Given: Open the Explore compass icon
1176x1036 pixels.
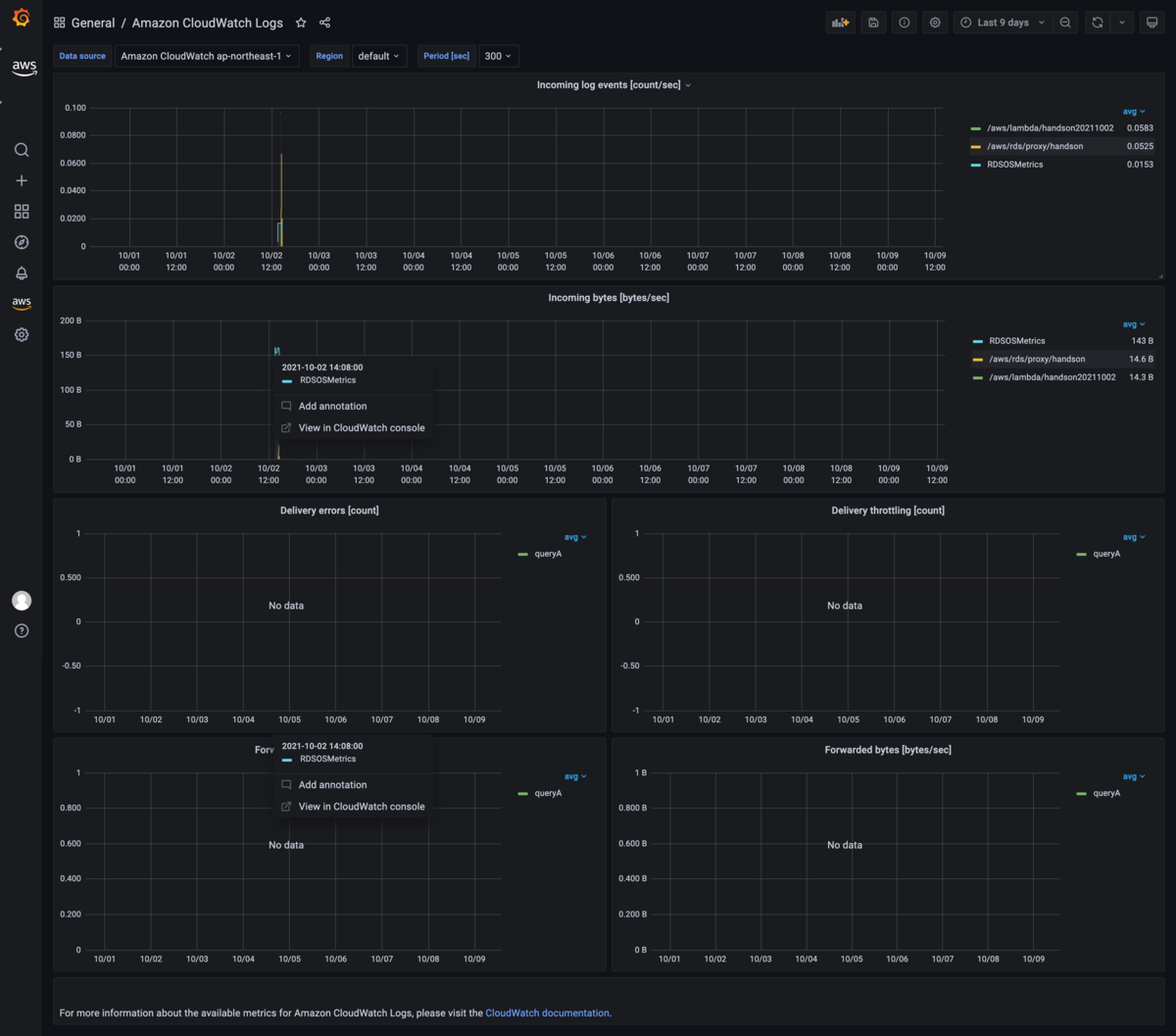Looking at the screenshot, I should coord(22,242).
